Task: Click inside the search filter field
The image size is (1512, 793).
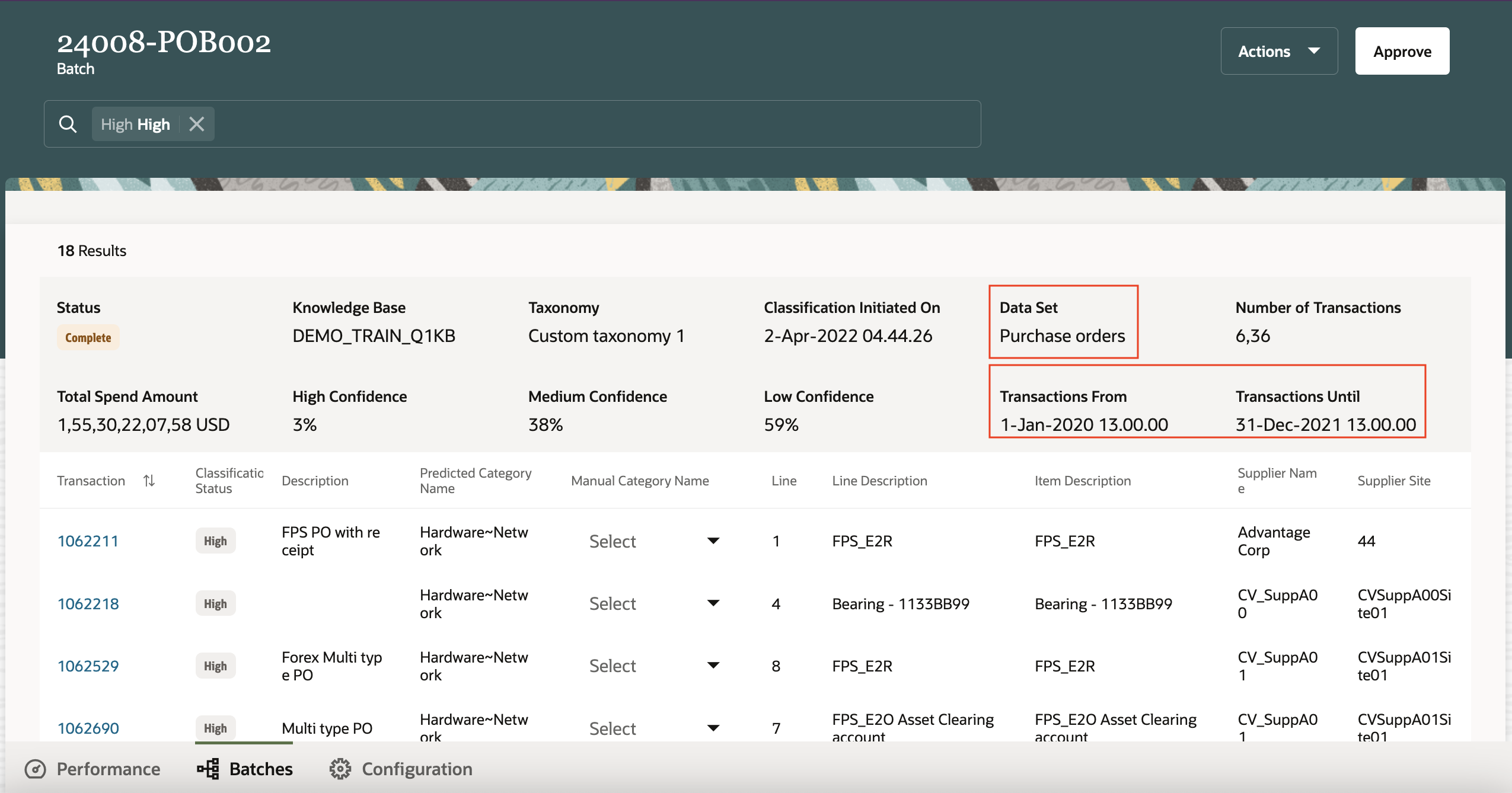Action: click(593, 124)
